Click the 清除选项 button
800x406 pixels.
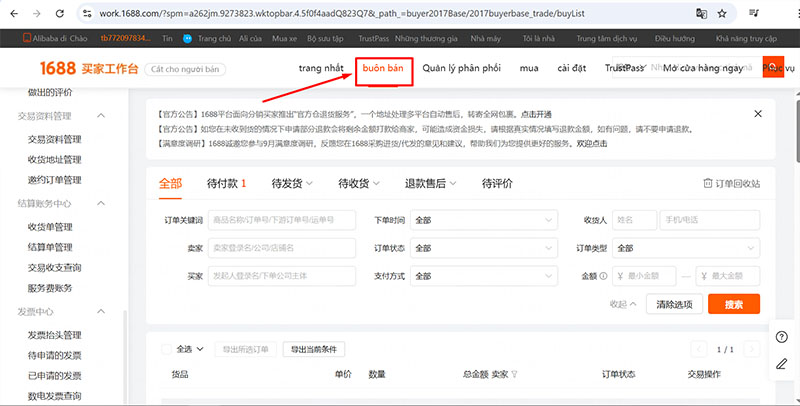click(673, 304)
